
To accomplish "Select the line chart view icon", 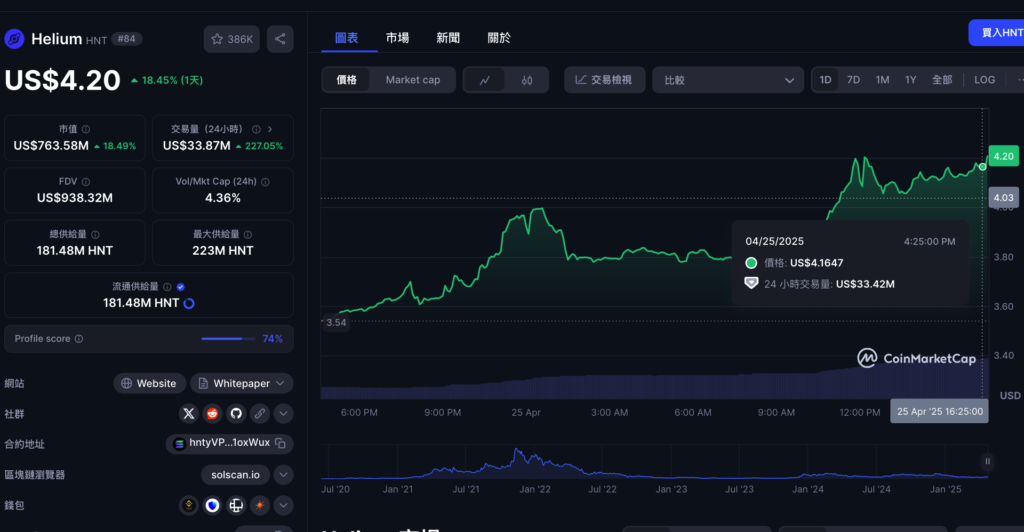I will coord(485,80).
